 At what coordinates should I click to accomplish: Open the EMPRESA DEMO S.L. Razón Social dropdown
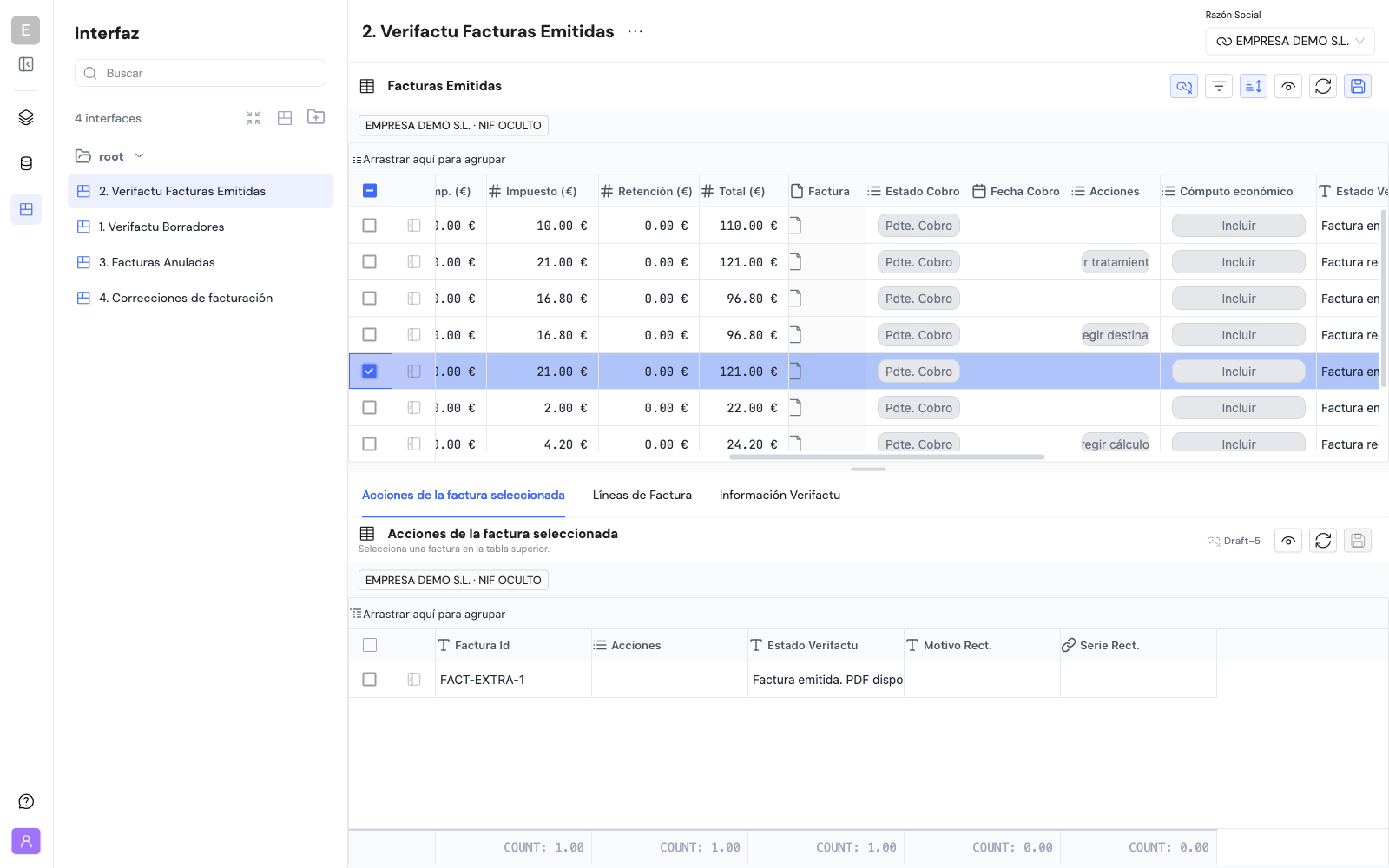pyautogui.click(x=1290, y=41)
